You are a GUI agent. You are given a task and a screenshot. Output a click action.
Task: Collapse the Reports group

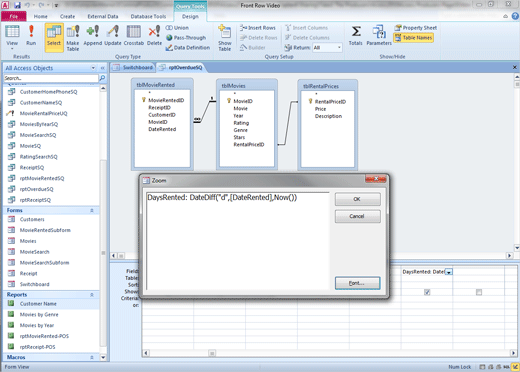pos(92,295)
